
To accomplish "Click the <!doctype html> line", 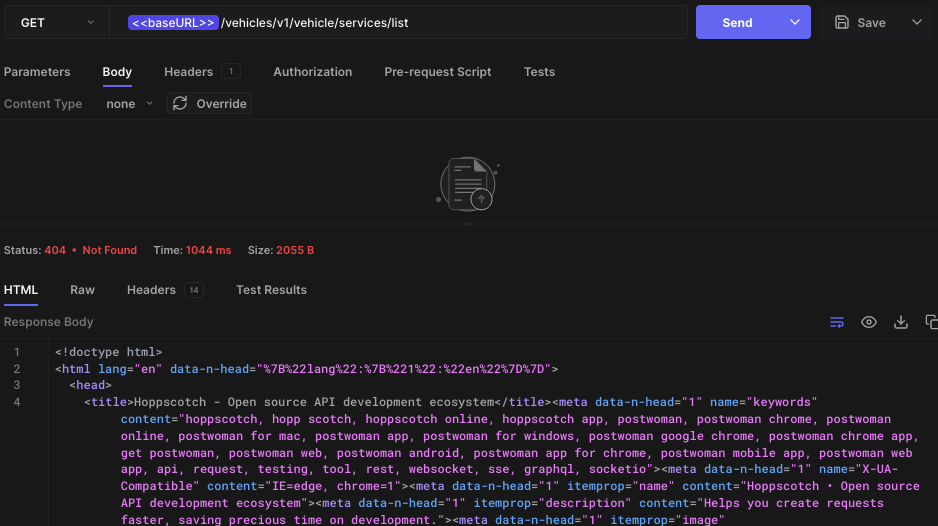I will point(108,352).
